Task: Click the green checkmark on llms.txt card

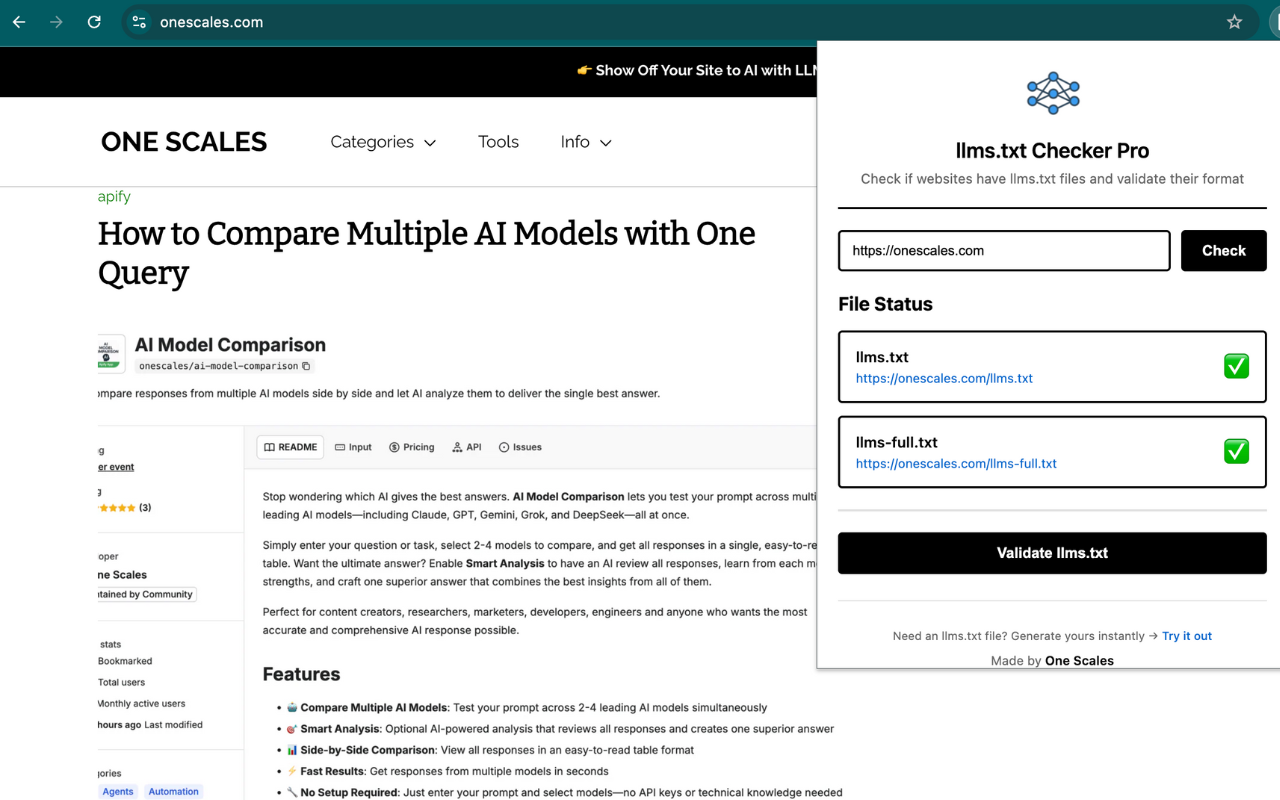Action: click(1236, 366)
